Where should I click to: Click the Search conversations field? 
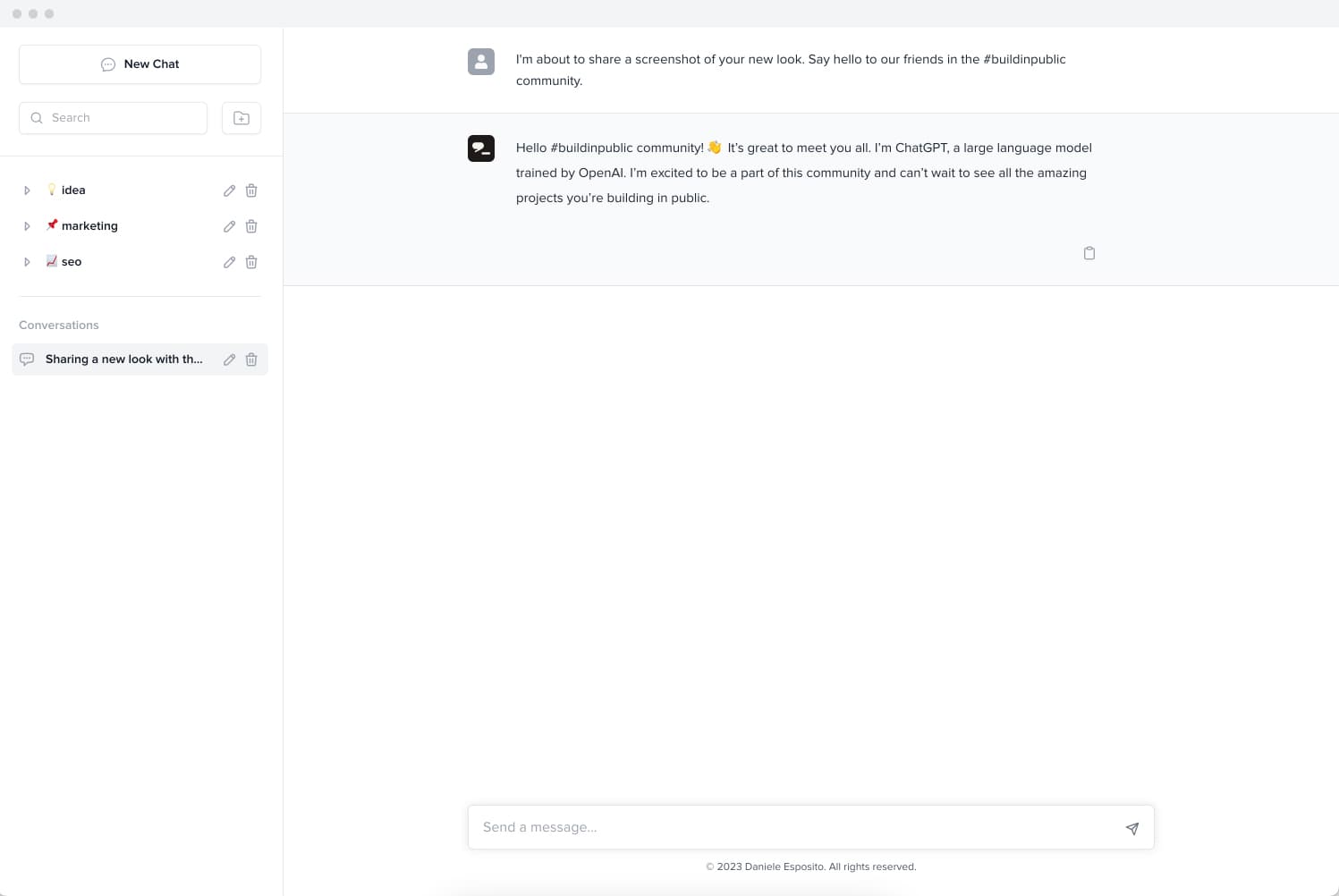[x=113, y=118]
